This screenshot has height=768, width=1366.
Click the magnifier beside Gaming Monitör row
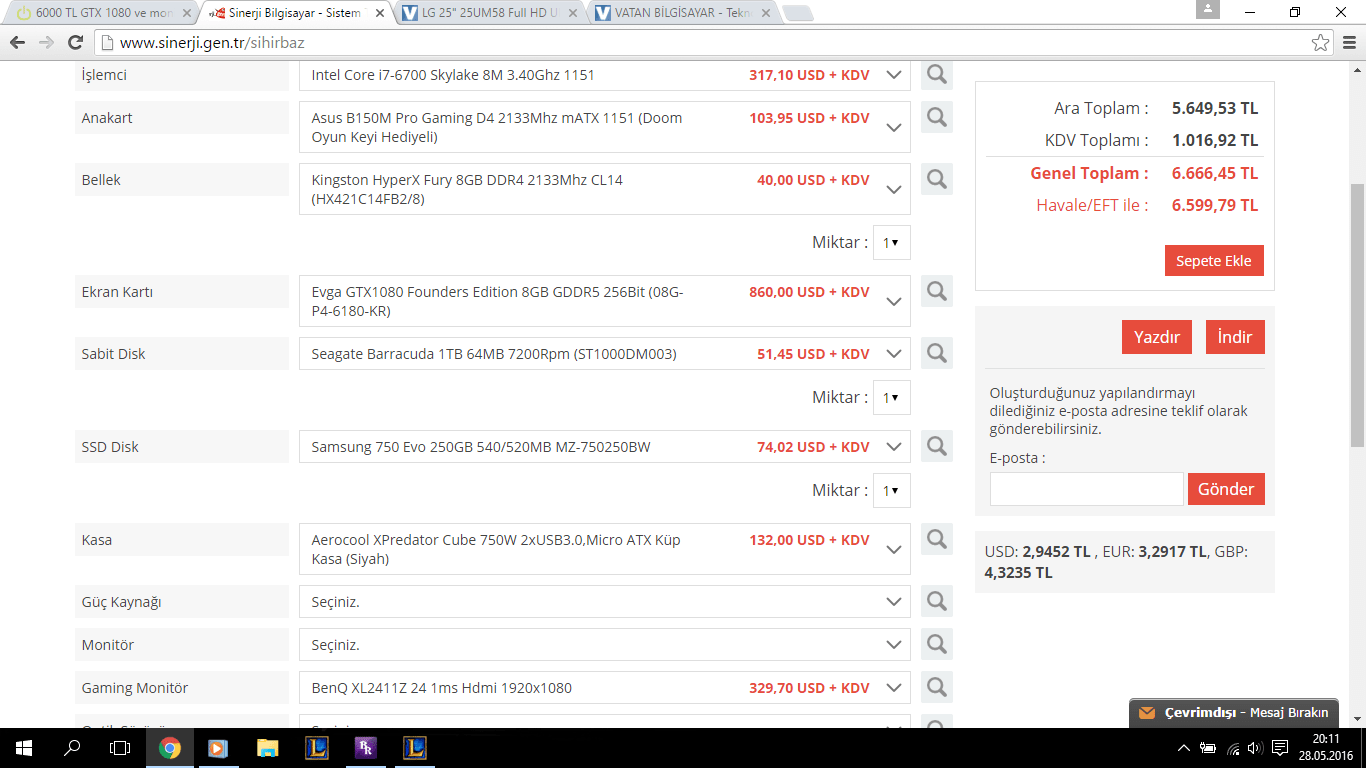point(937,687)
